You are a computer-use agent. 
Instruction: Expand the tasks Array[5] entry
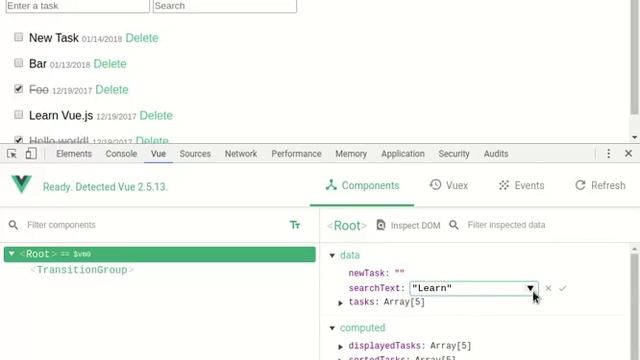[340, 303]
